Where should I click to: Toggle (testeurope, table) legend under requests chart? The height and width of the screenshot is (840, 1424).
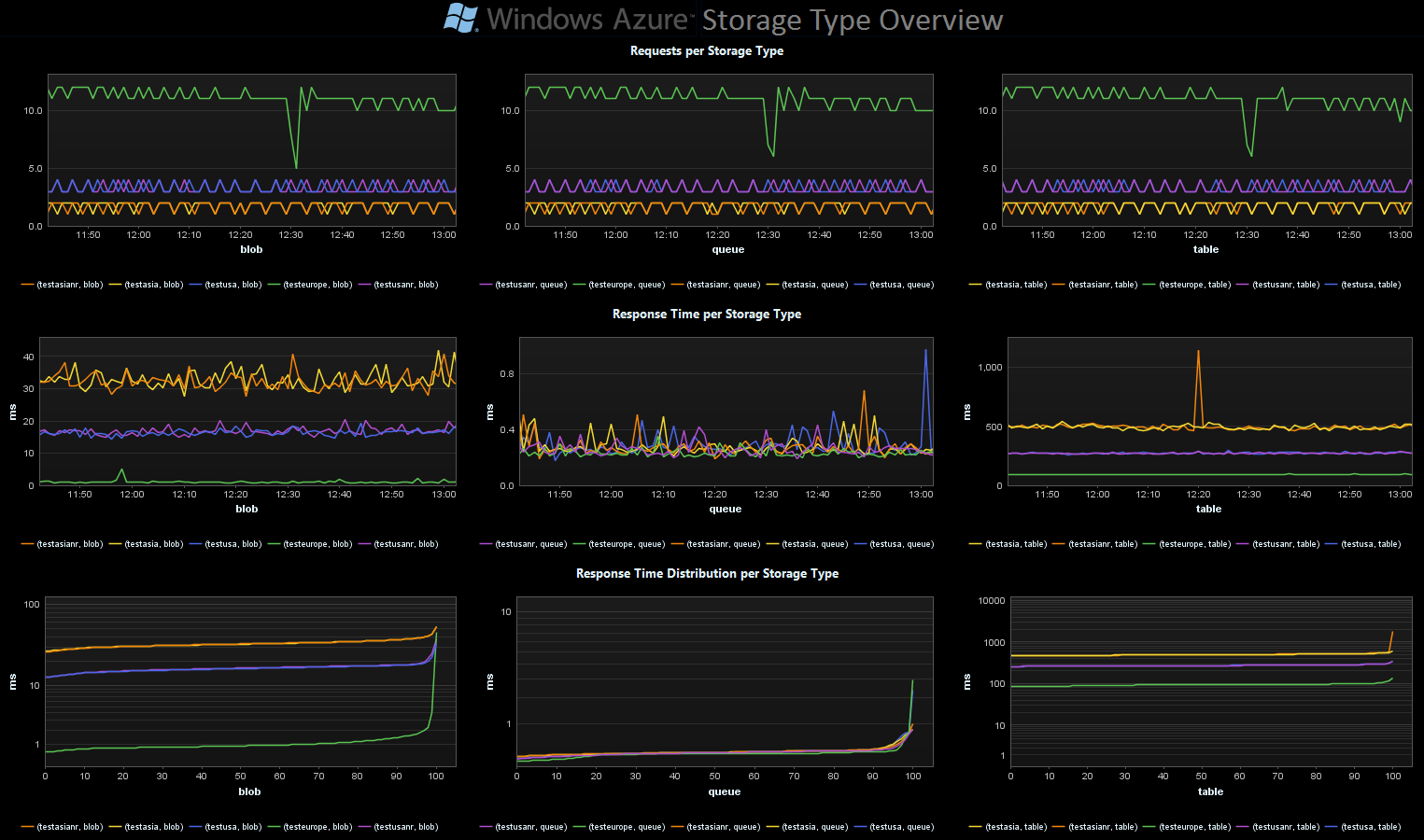[x=1187, y=285]
